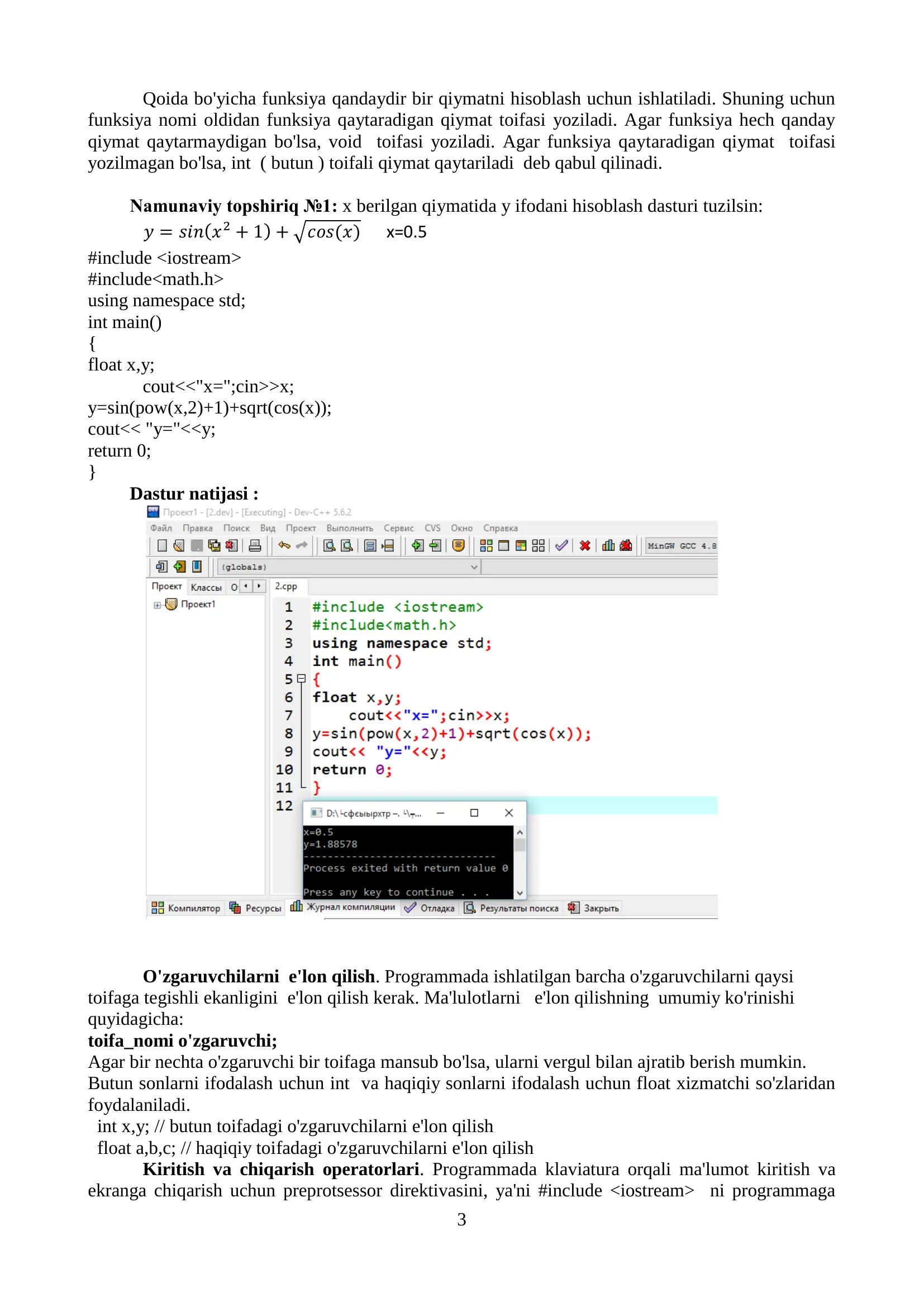Click the Undo arrow icon
Viewport: 924px width, 1307px height.
pos(284,545)
